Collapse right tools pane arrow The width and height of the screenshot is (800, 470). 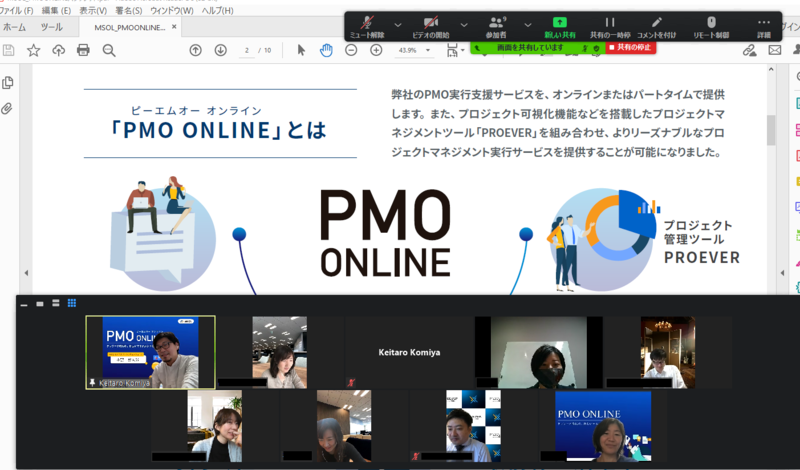[782, 273]
